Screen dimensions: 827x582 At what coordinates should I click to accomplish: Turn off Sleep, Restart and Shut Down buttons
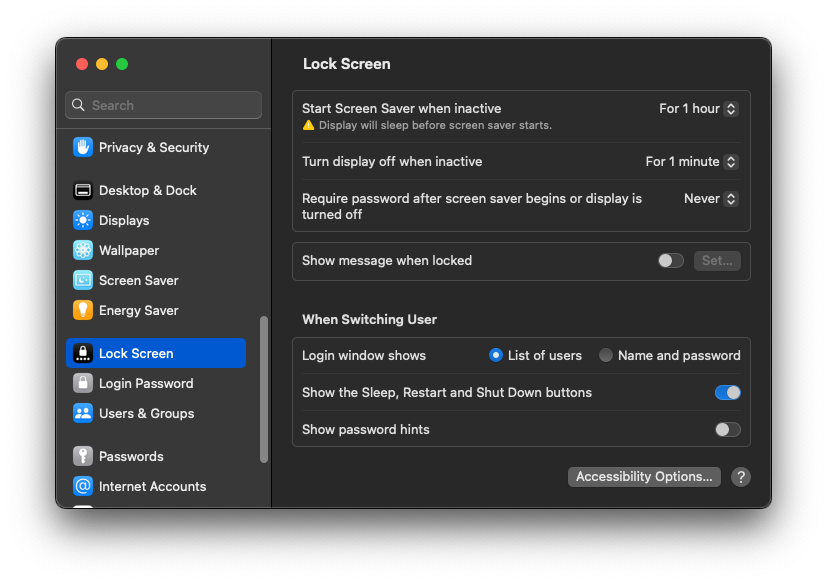pos(727,393)
